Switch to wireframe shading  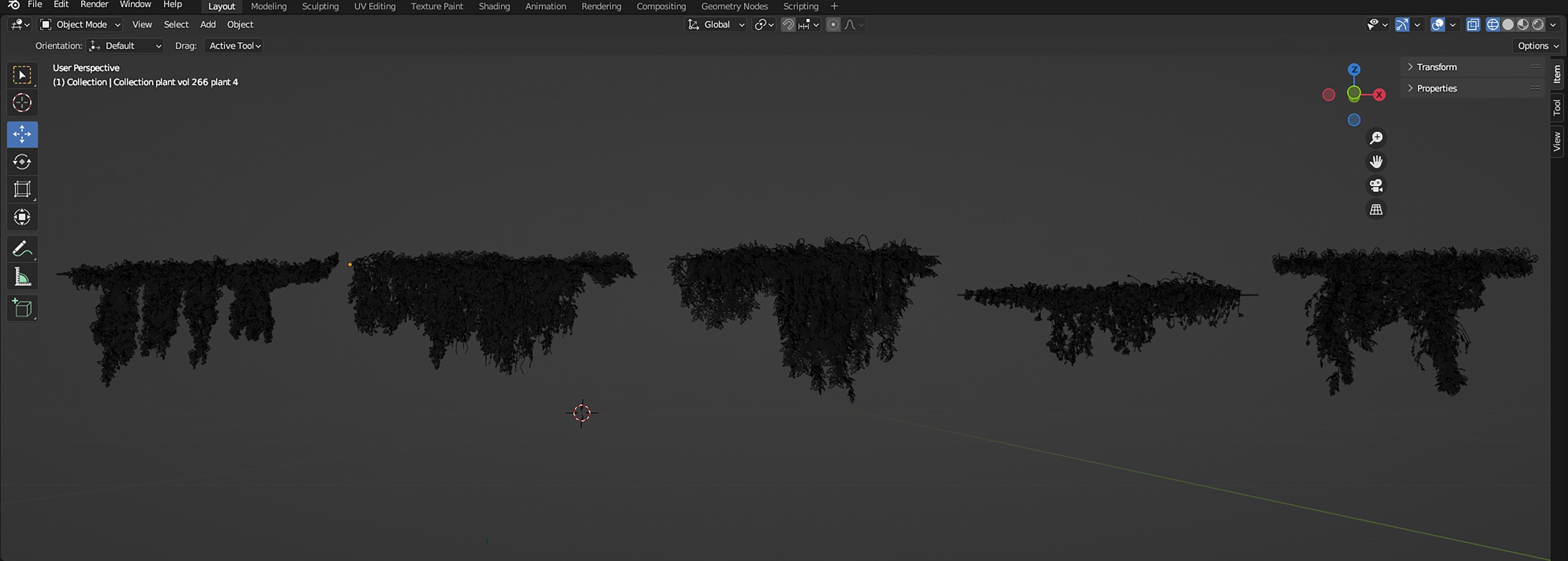pos(1493,24)
